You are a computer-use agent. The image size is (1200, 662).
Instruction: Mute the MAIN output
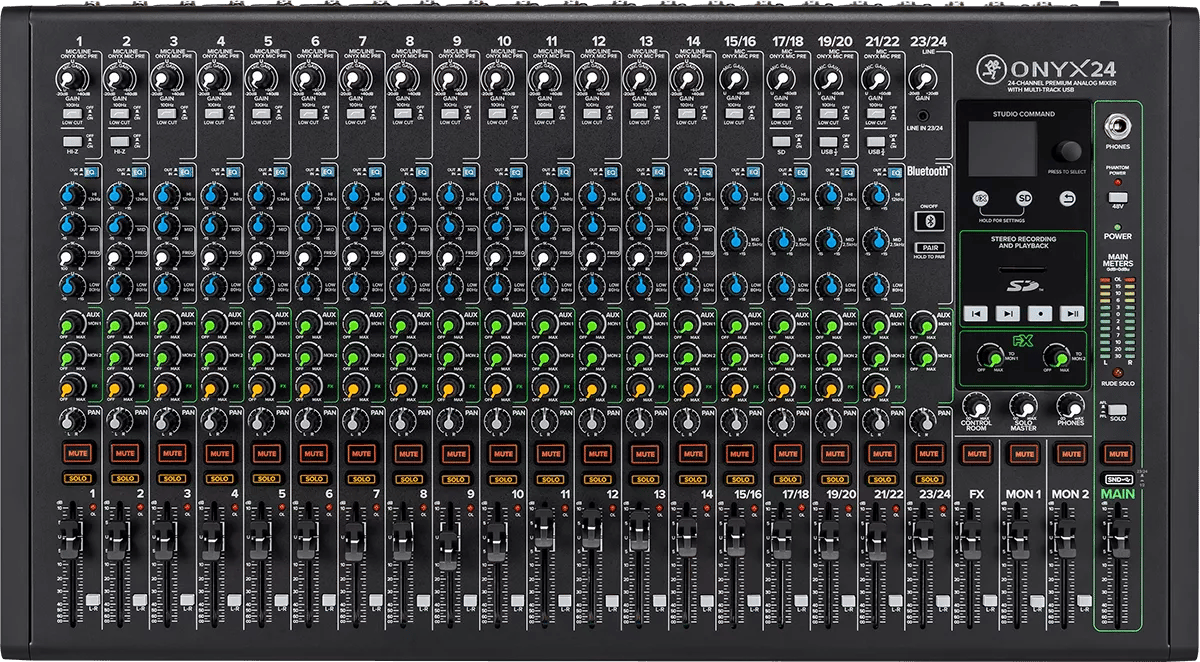point(1116,453)
